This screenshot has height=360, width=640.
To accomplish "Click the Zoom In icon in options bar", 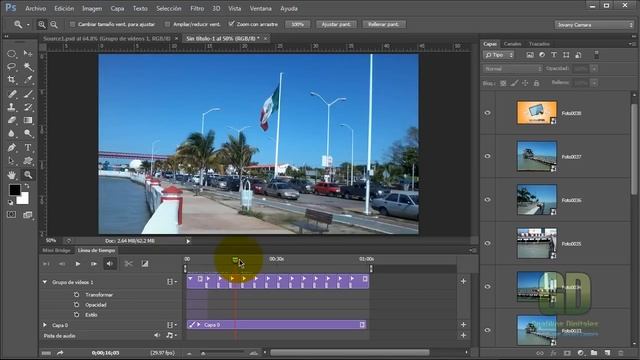I will click(x=42, y=24).
